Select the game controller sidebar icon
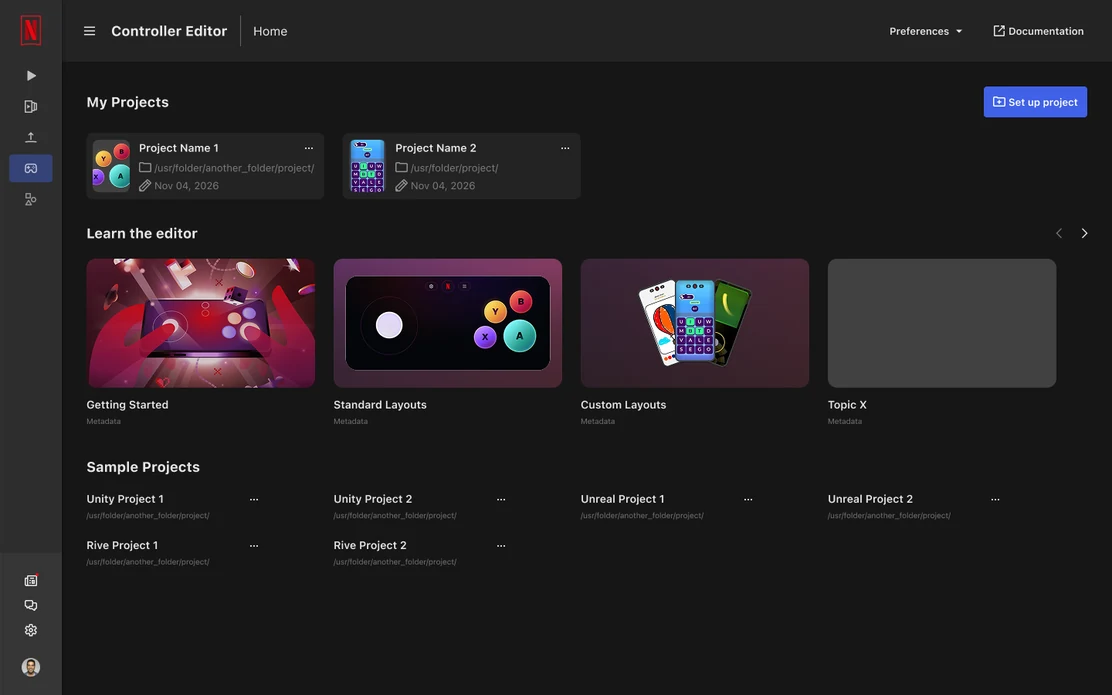Viewport: 1112px width, 695px height. coord(30,168)
